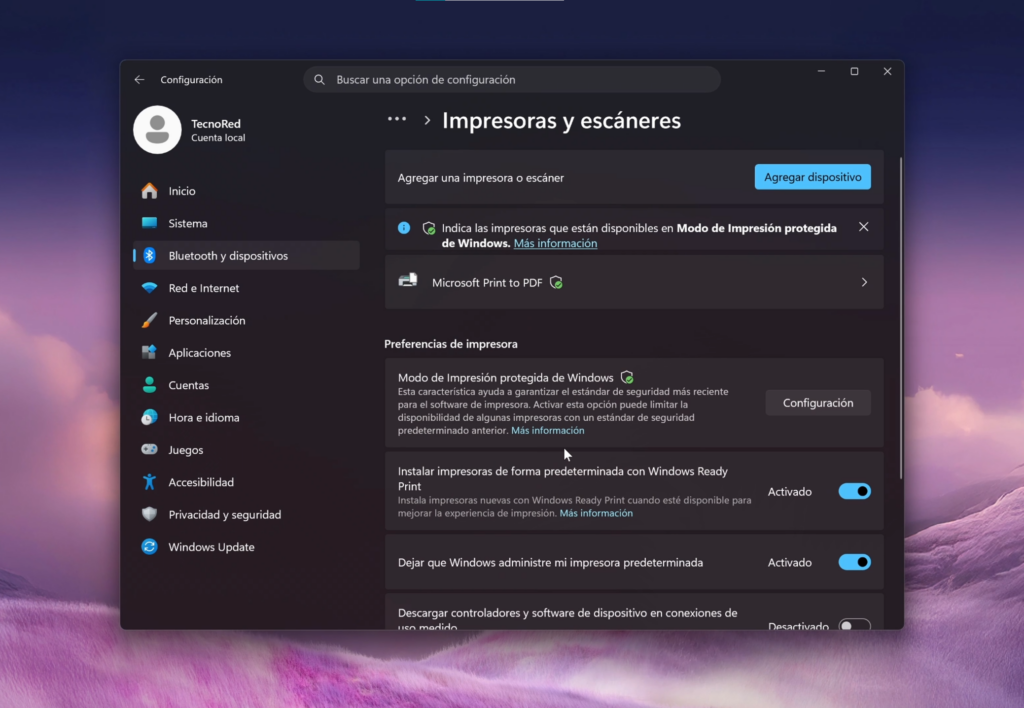Click the Desactivado label

[798, 626]
